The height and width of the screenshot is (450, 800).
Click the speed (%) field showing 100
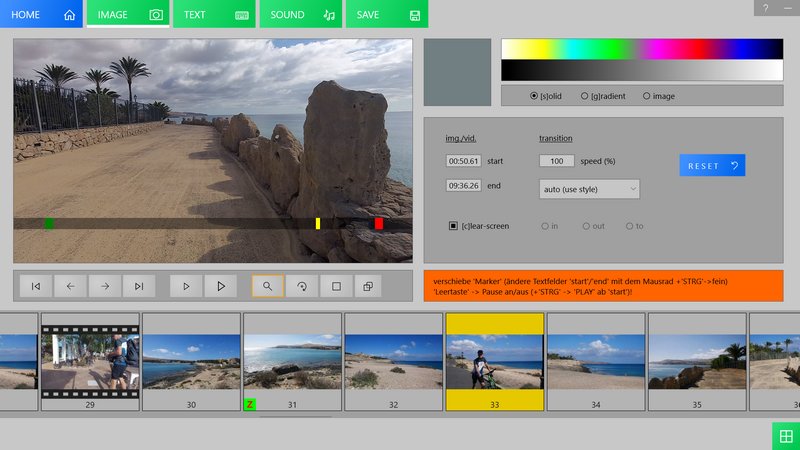tap(557, 161)
